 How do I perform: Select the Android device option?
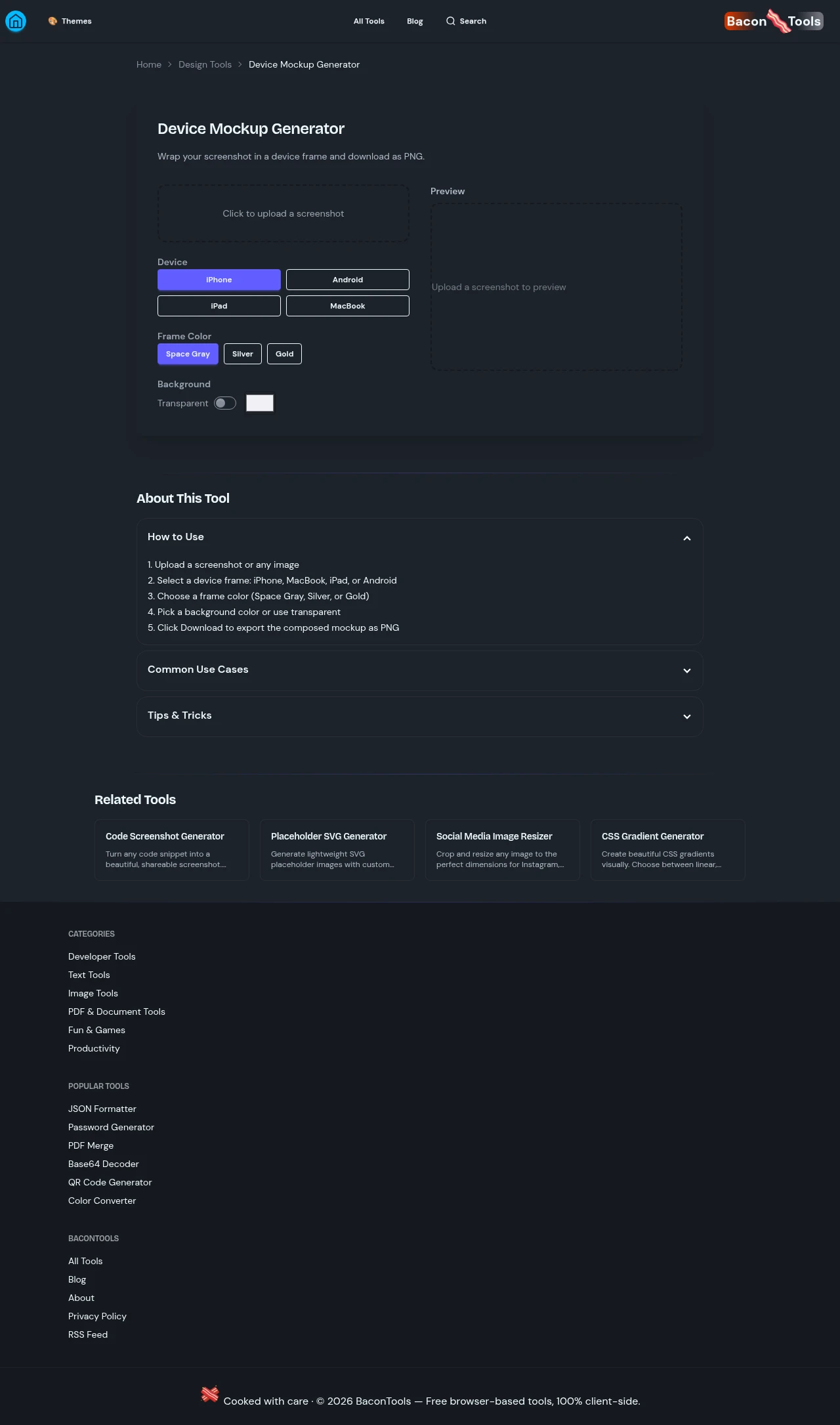[x=347, y=280]
